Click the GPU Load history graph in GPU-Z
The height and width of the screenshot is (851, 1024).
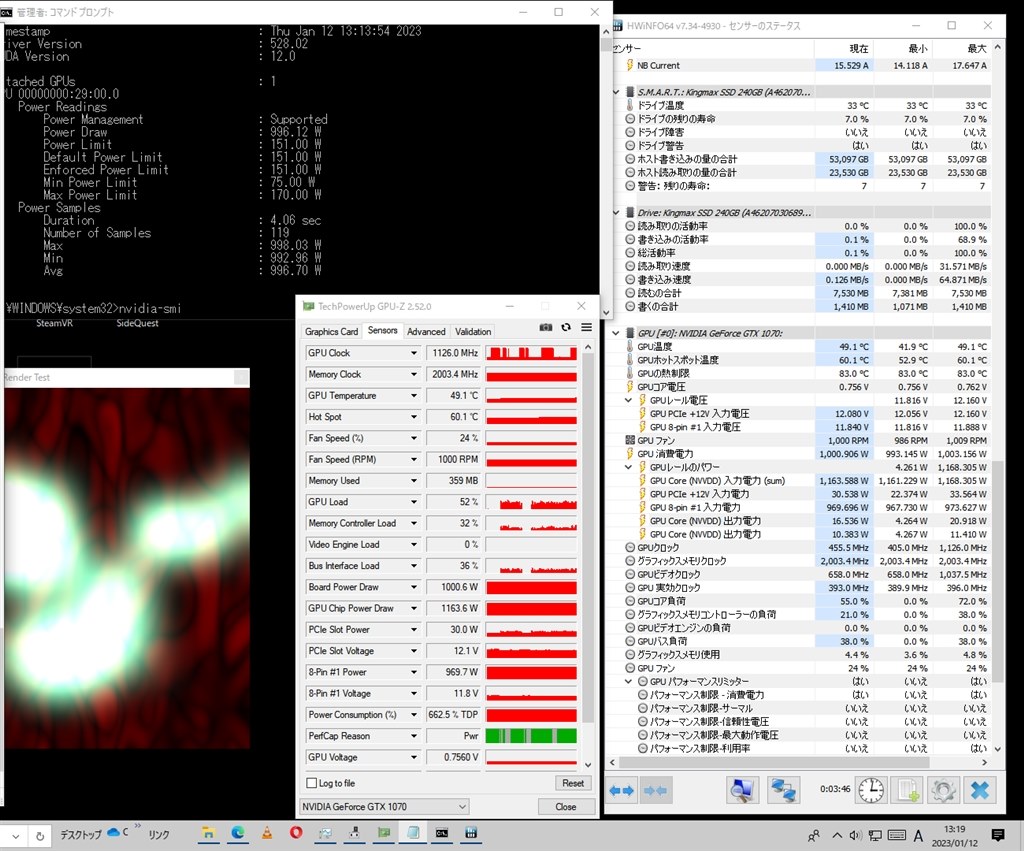(x=532, y=502)
